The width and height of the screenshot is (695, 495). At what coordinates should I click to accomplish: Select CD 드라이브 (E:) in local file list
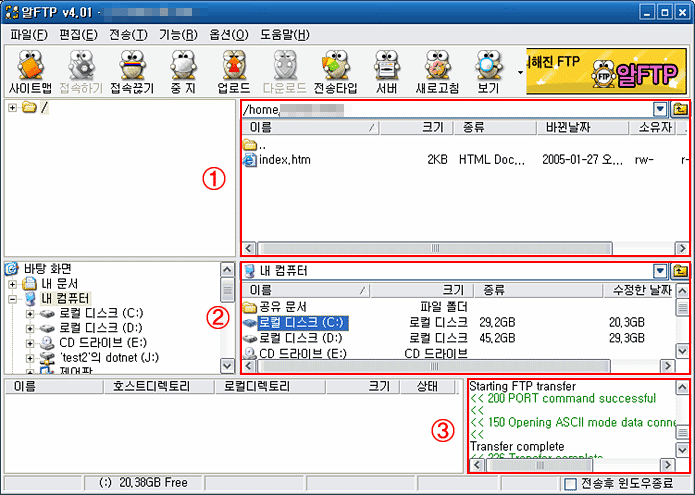(303, 354)
